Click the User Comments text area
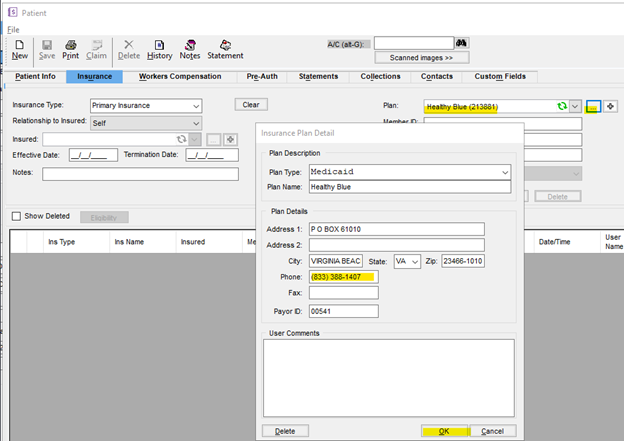 click(x=388, y=378)
